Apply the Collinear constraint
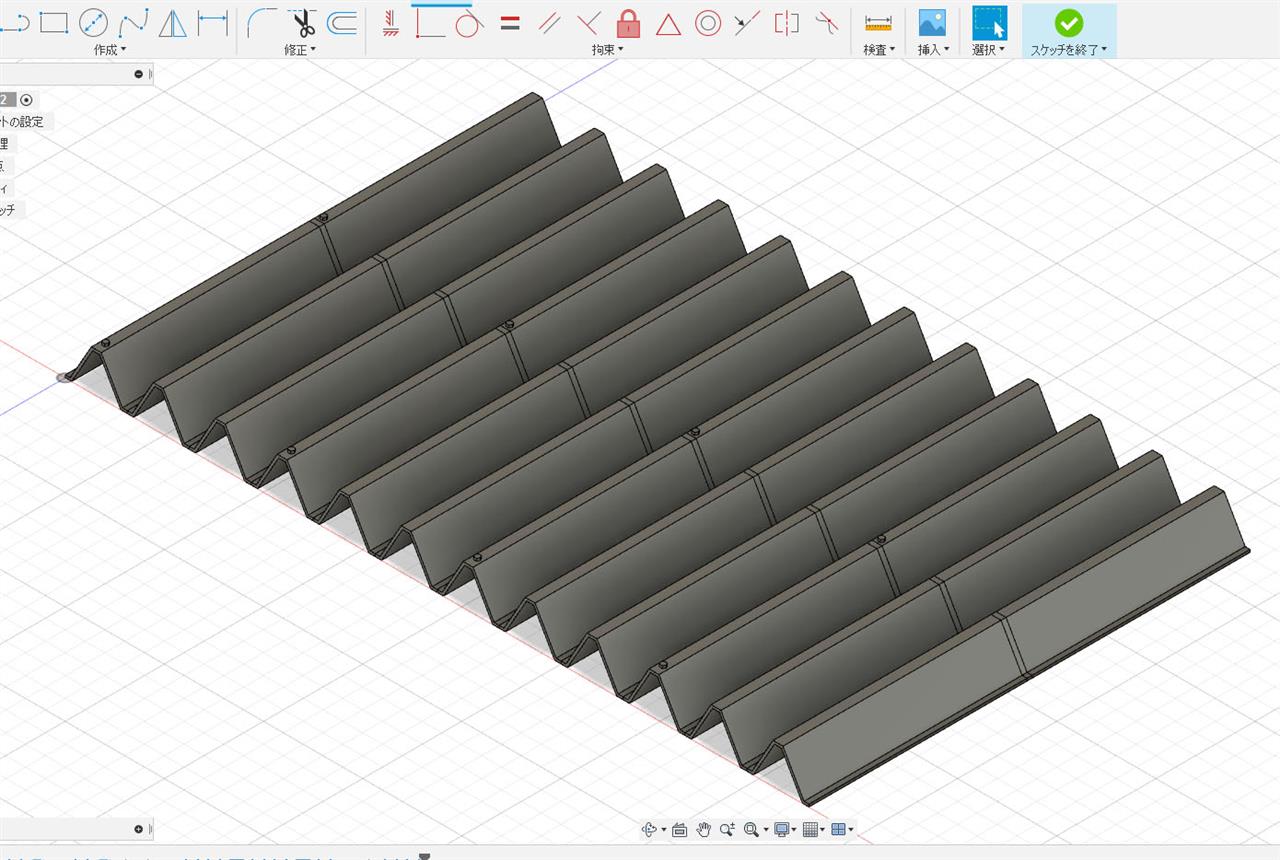Viewport: 1280px width, 860px height. click(x=747, y=22)
